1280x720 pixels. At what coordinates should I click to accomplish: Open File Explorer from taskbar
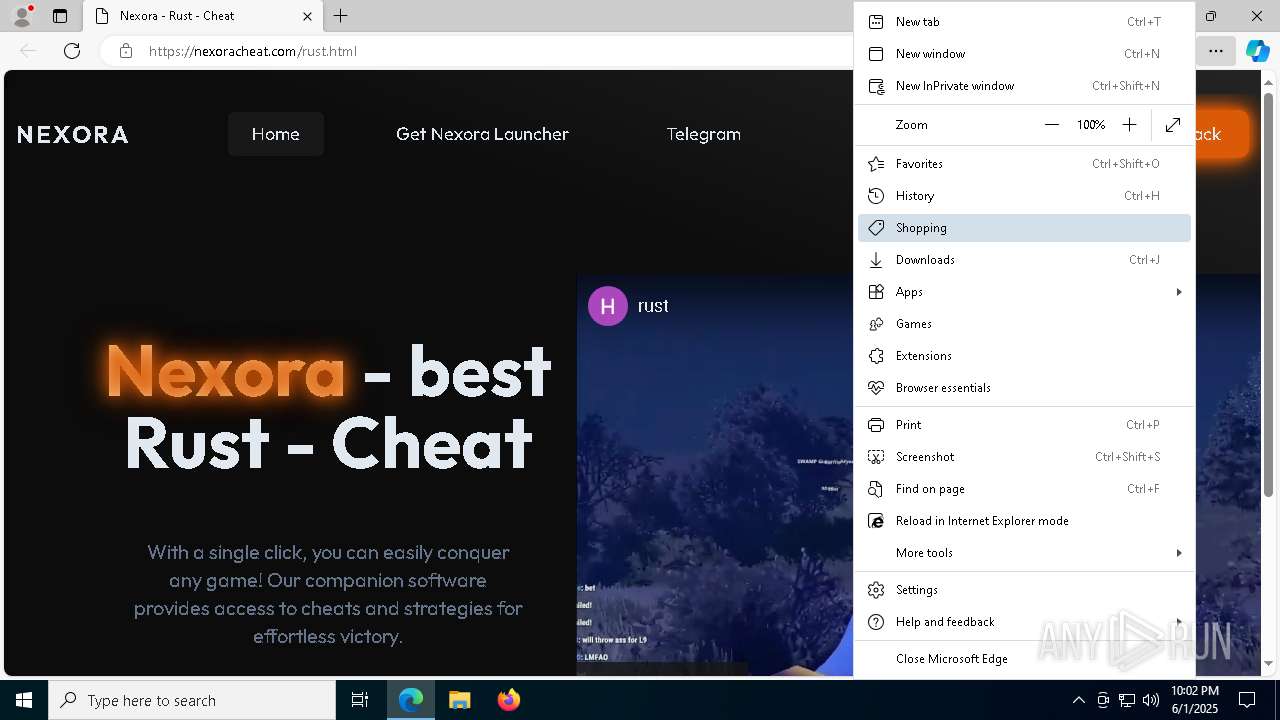[x=459, y=700]
